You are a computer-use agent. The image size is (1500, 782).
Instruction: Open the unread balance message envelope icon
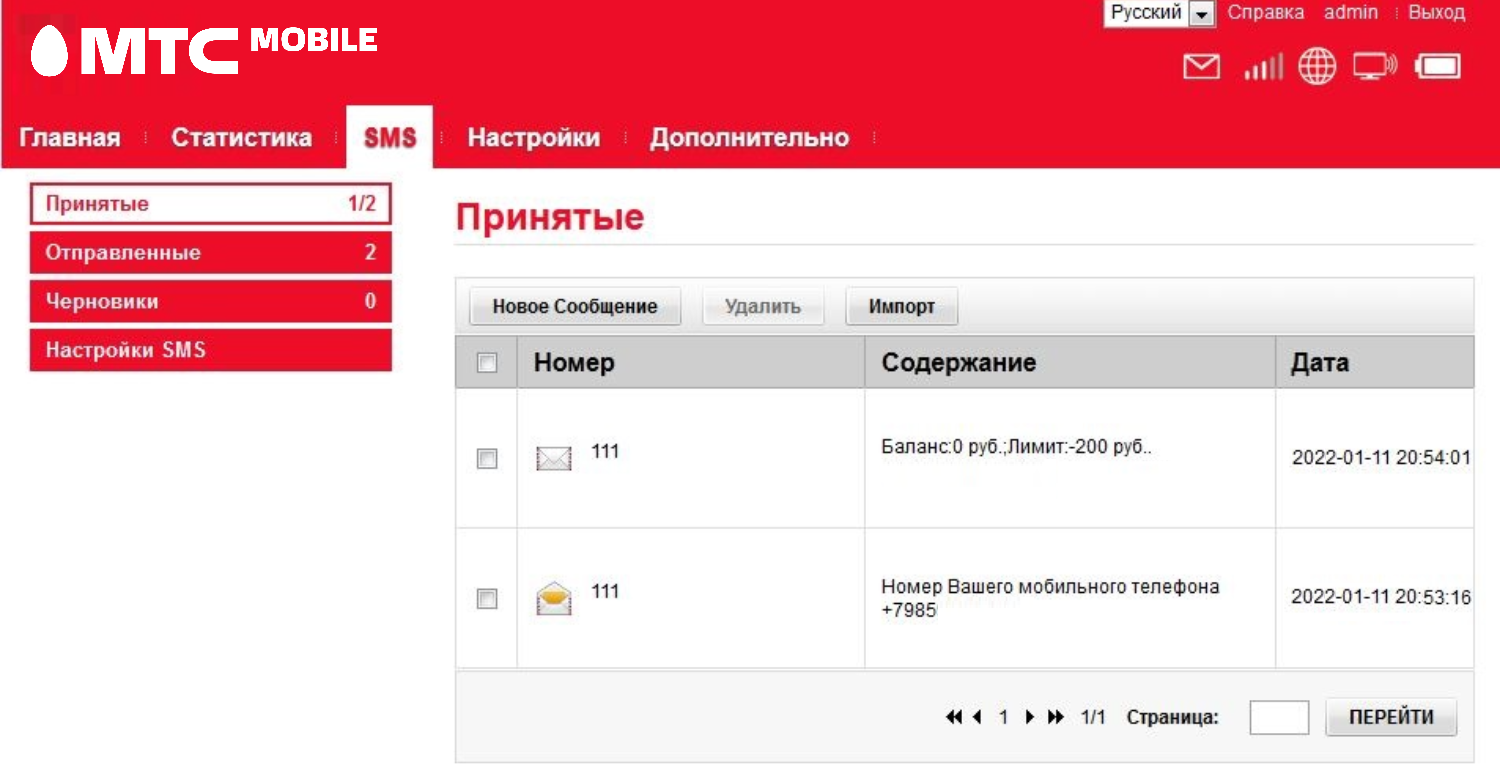[554, 459]
